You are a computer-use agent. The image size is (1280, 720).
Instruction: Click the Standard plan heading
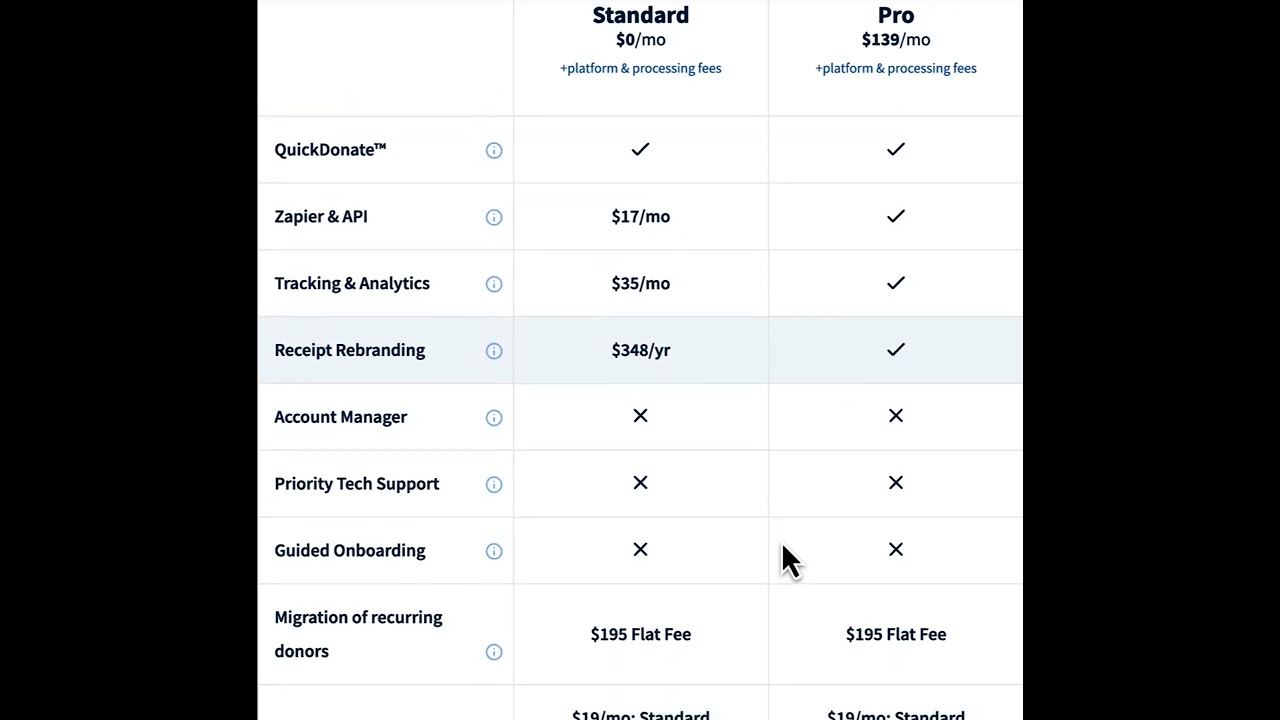[x=640, y=15]
